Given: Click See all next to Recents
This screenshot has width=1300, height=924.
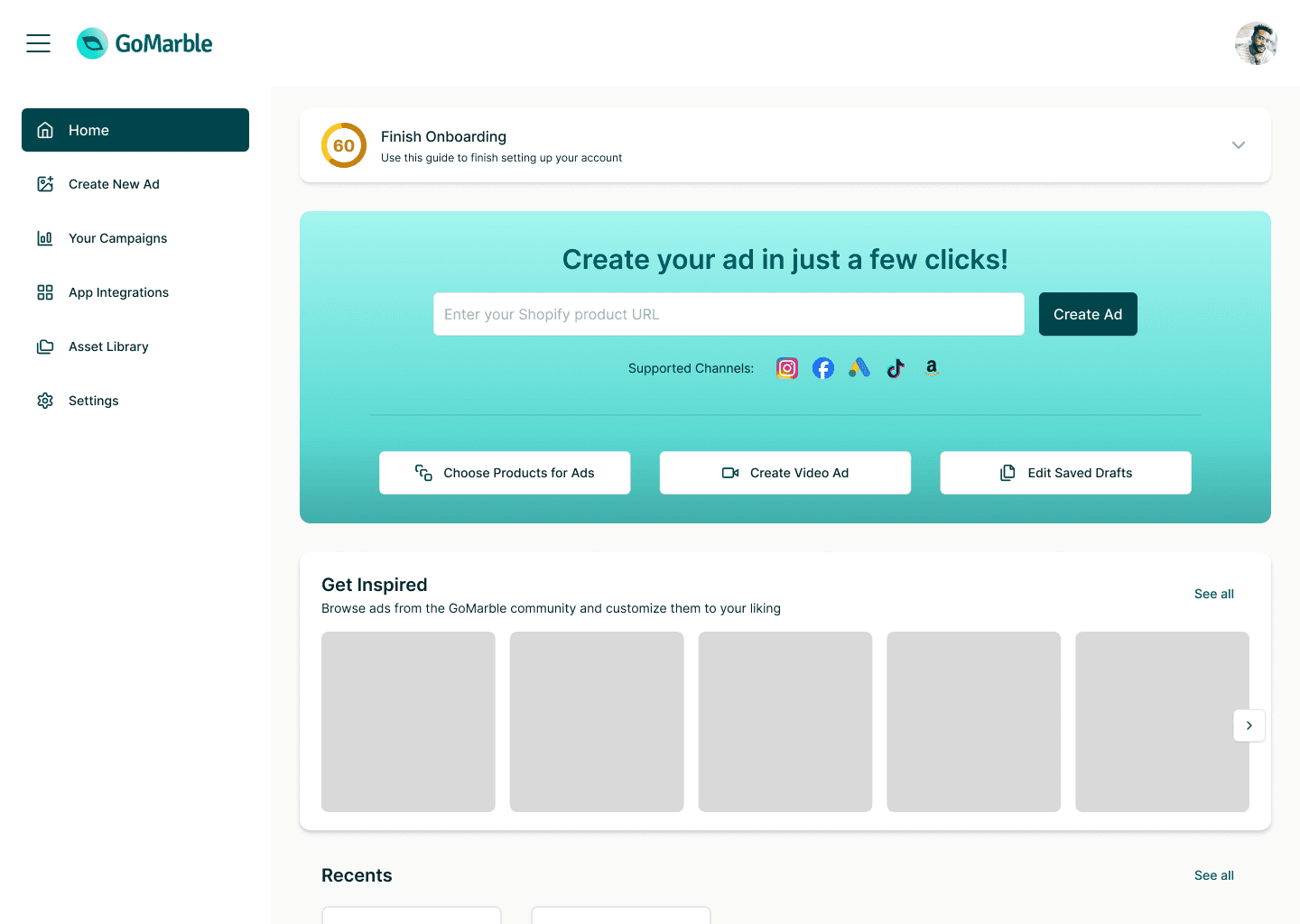Looking at the screenshot, I should (x=1214, y=875).
